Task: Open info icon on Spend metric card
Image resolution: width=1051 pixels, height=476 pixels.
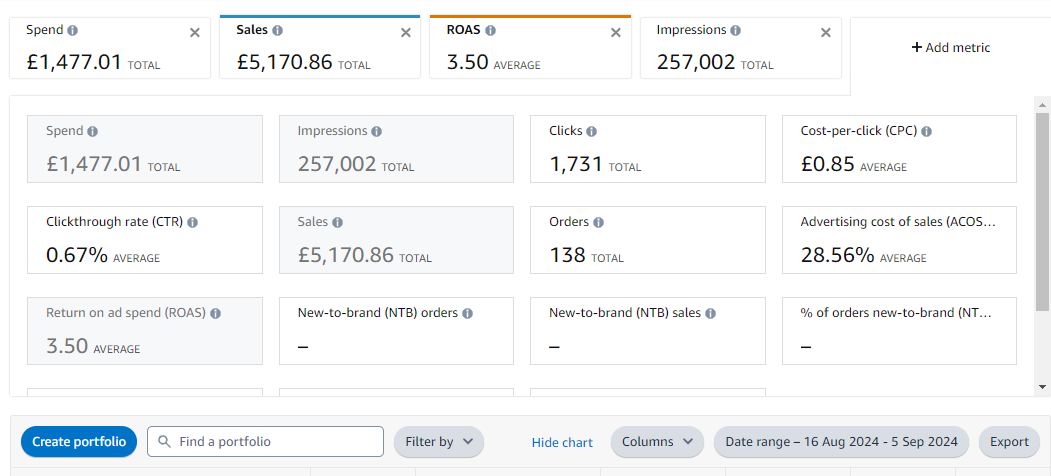Action: pos(92,131)
